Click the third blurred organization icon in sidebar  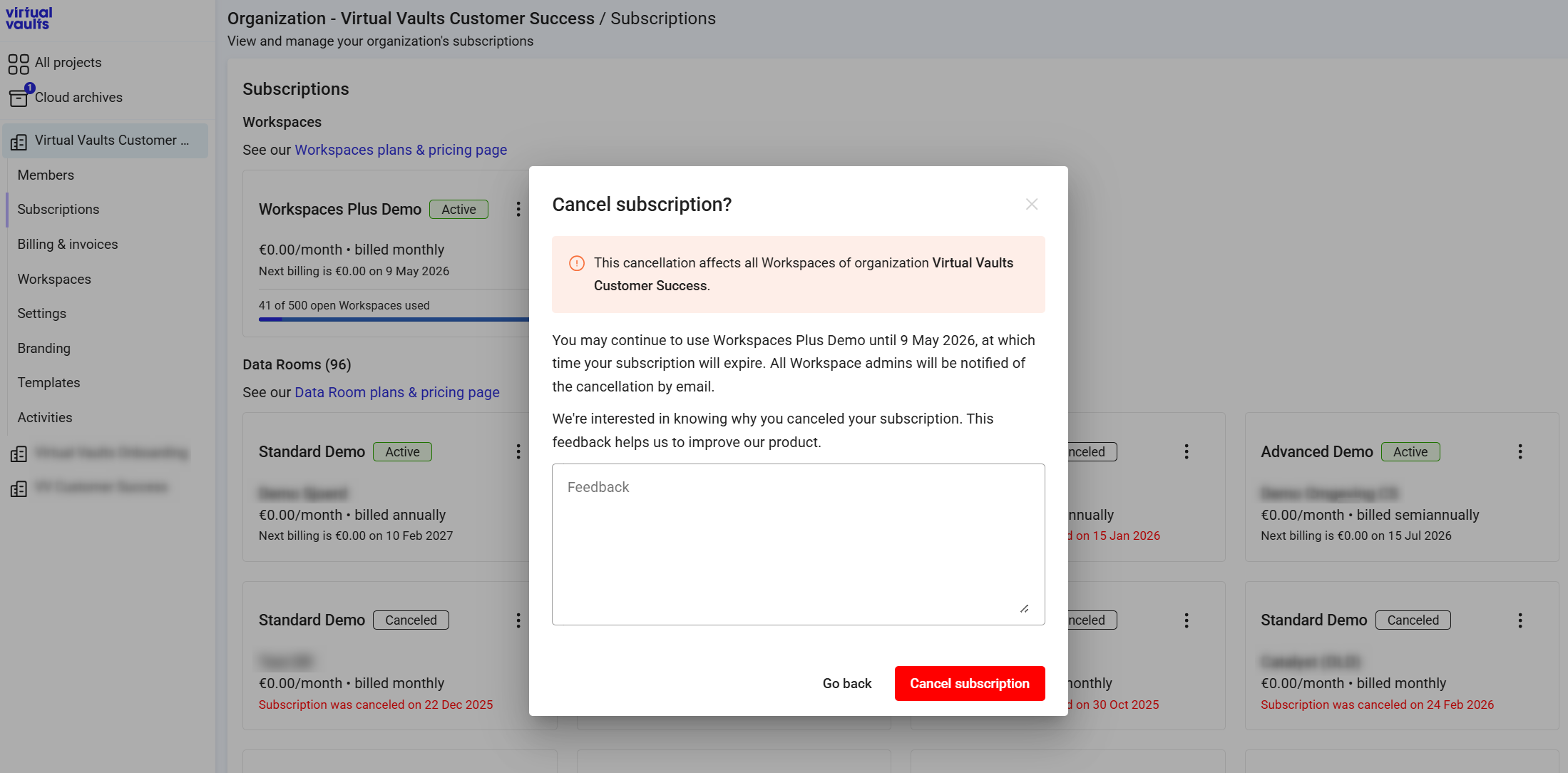19,489
